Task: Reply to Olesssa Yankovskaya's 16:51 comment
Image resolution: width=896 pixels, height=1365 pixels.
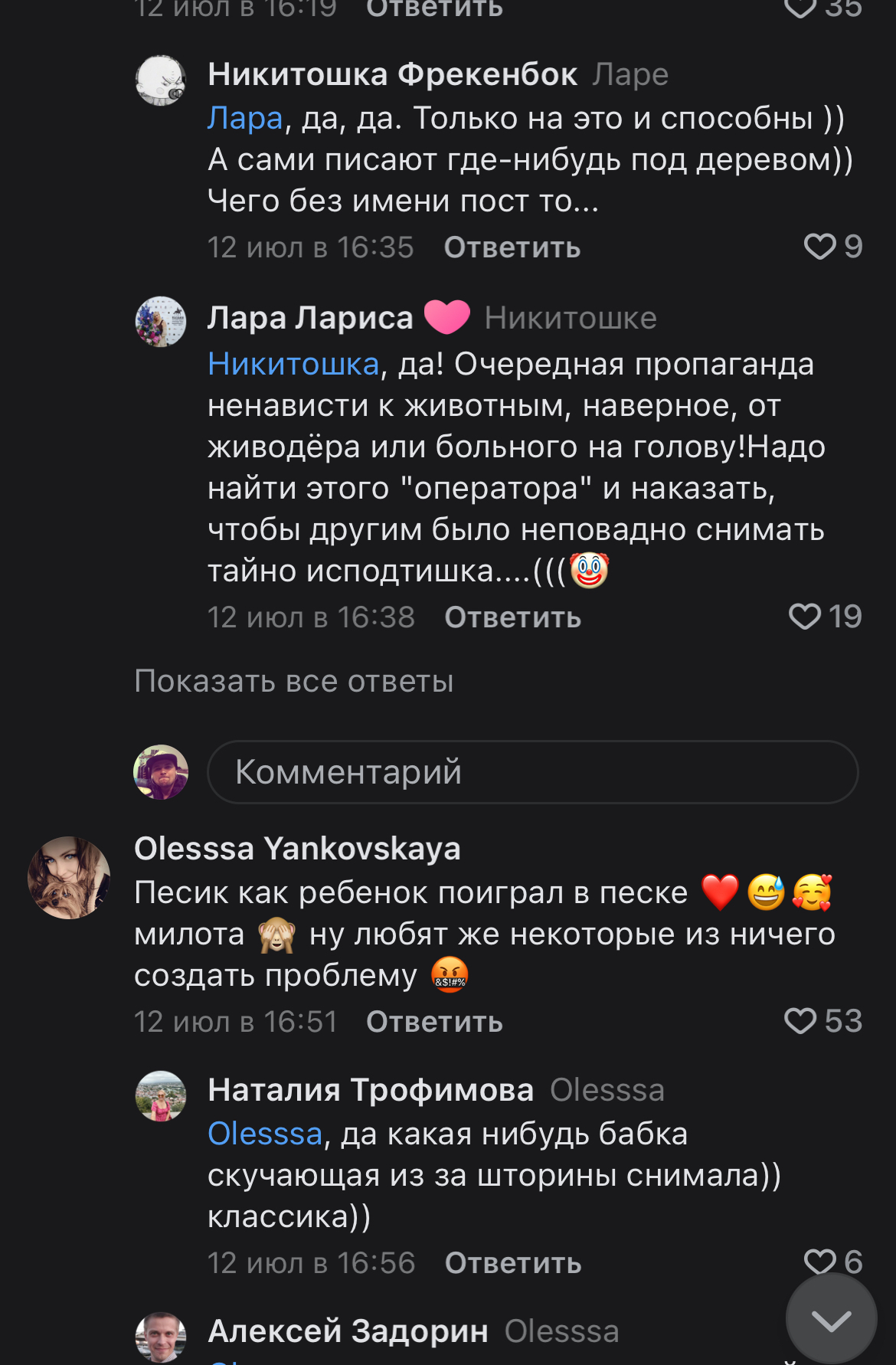Action: [434, 1022]
